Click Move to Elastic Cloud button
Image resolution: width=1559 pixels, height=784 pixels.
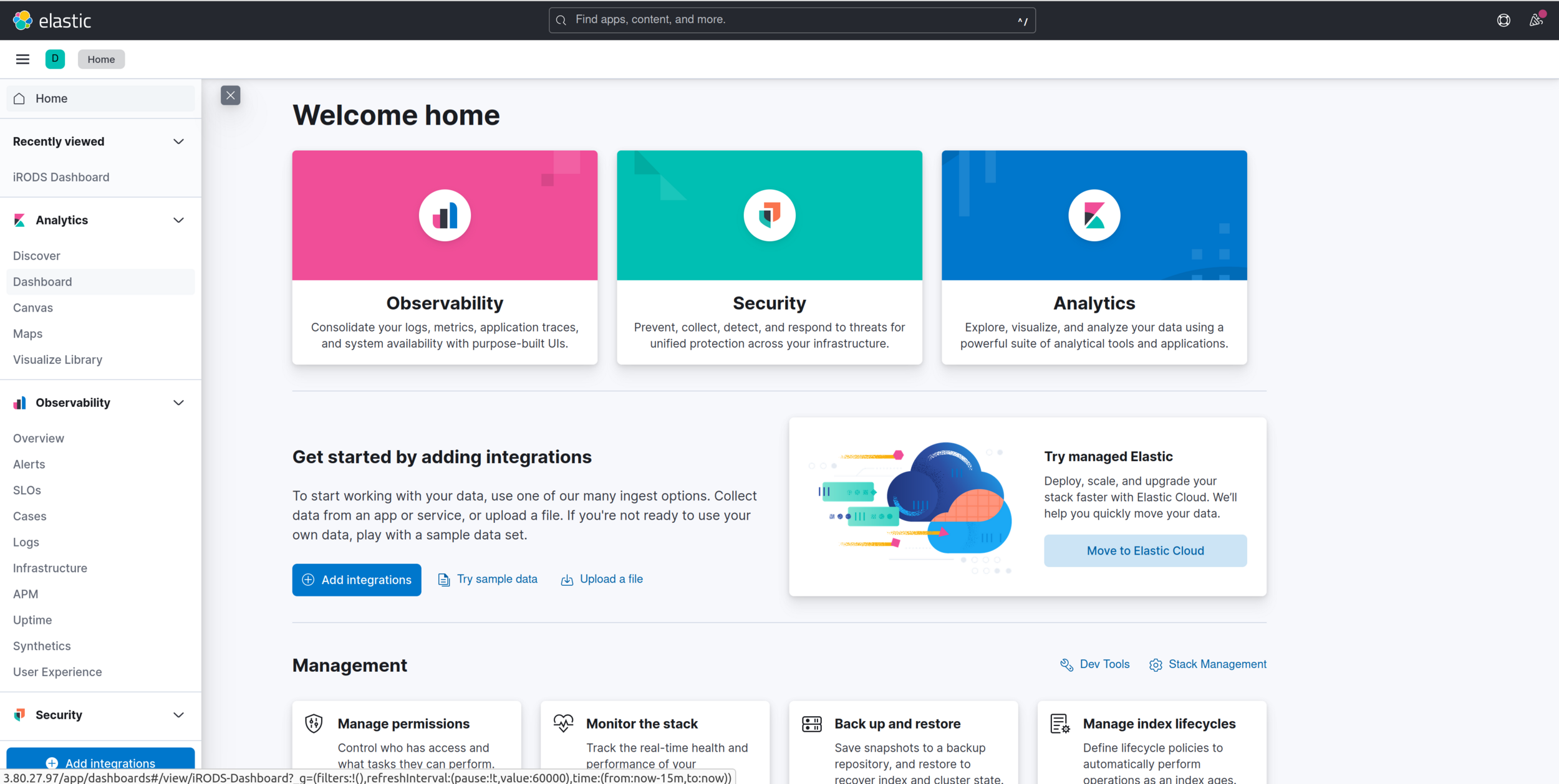pyautogui.click(x=1145, y=550)
